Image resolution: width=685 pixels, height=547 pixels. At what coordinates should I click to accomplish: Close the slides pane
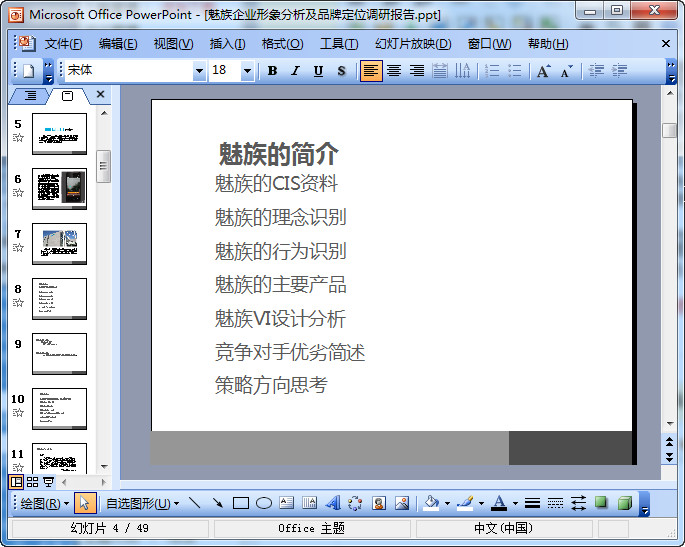point(100,94)
